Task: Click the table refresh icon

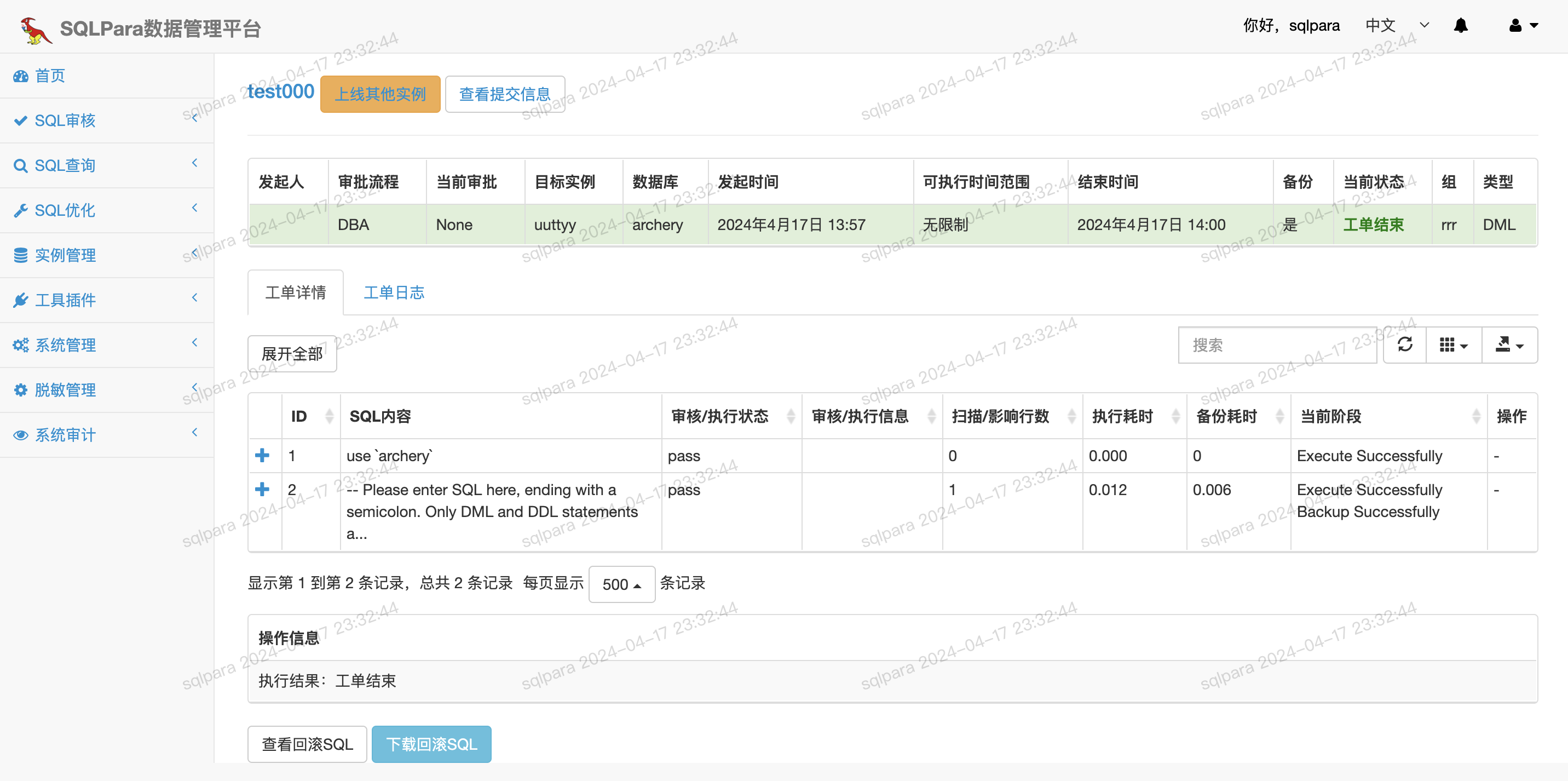Action: pyautogui.click(x=1404, y=344)
